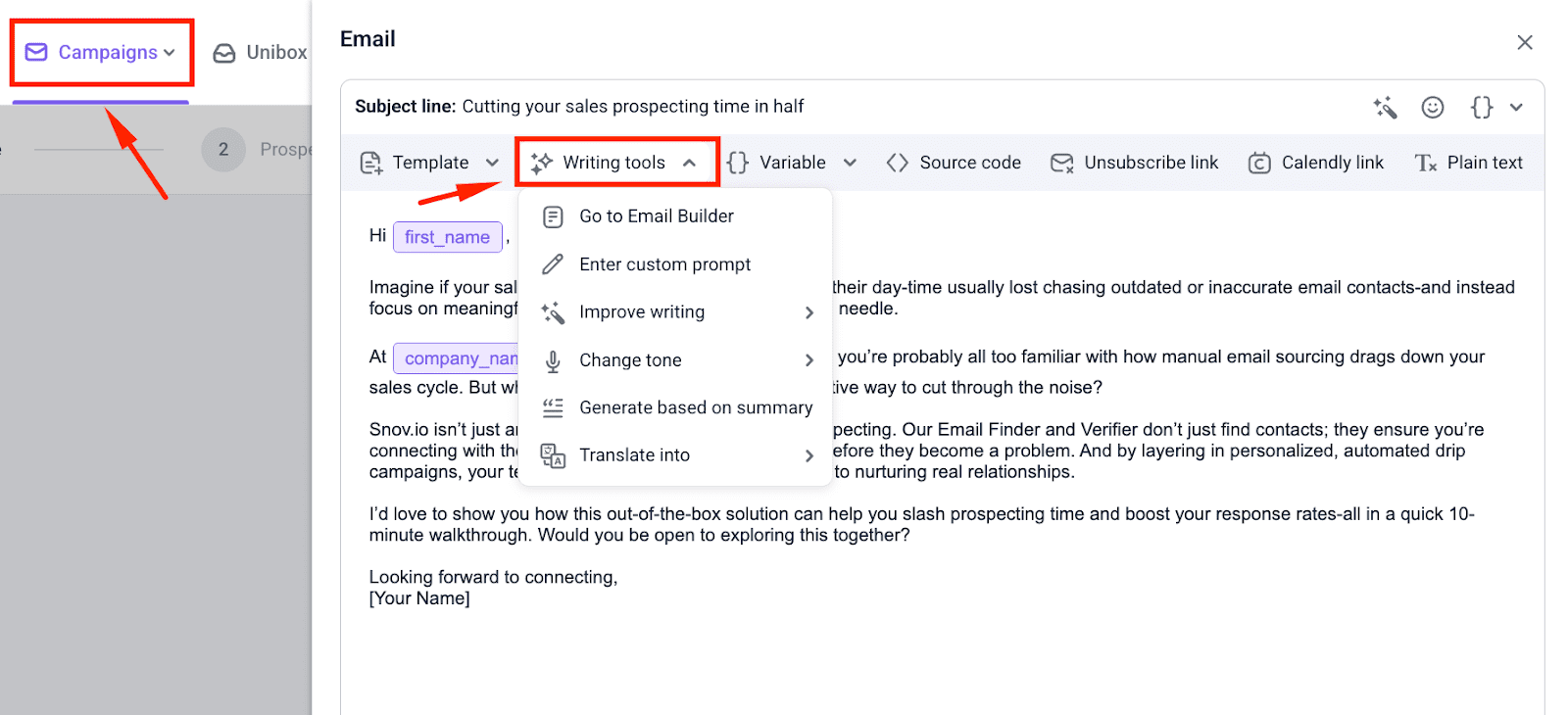
Task: Open the Unibox inbox icon
Action: (x=224, y=53)
